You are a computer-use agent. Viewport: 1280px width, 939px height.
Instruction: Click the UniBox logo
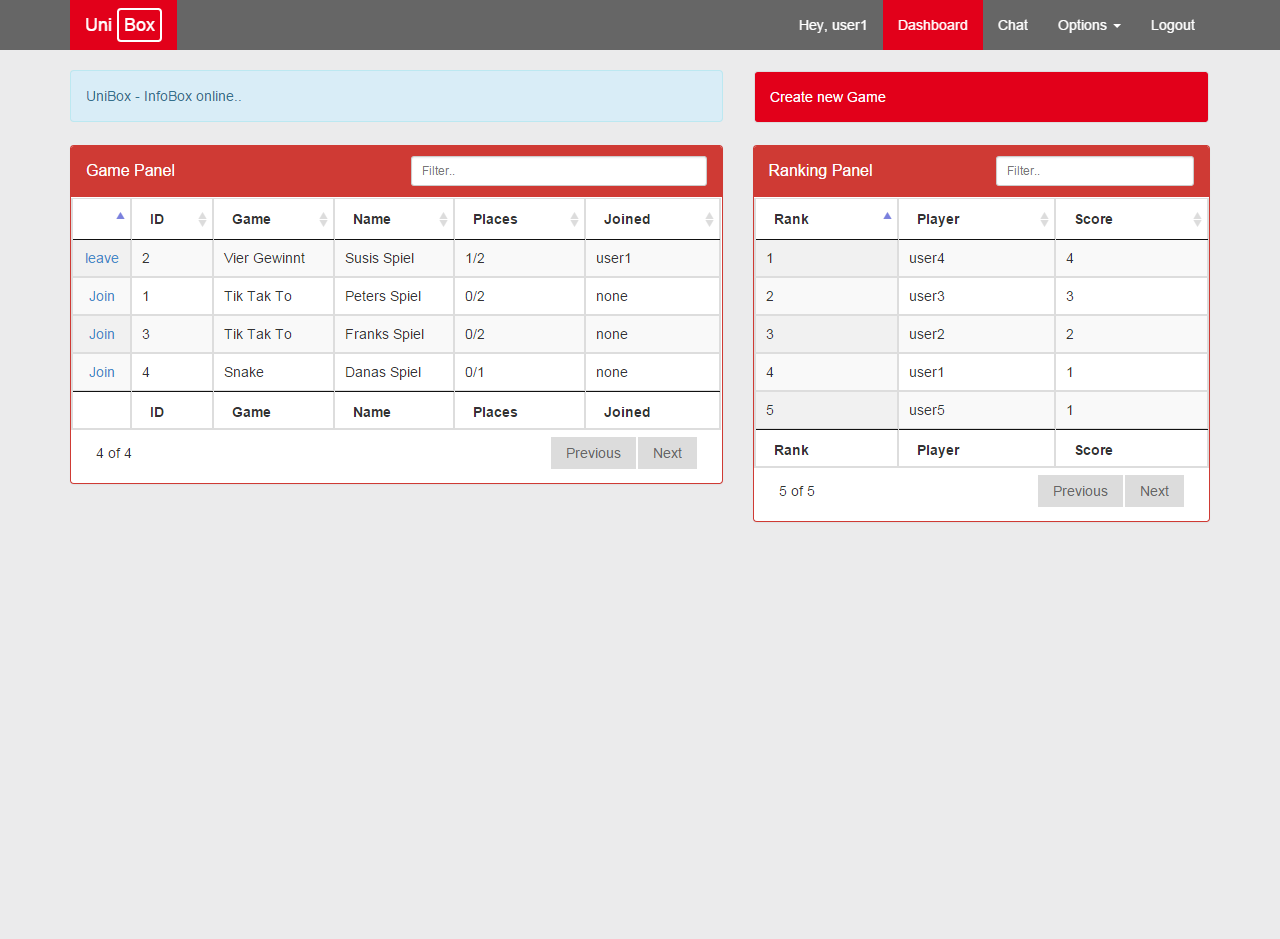pos(123,25)
